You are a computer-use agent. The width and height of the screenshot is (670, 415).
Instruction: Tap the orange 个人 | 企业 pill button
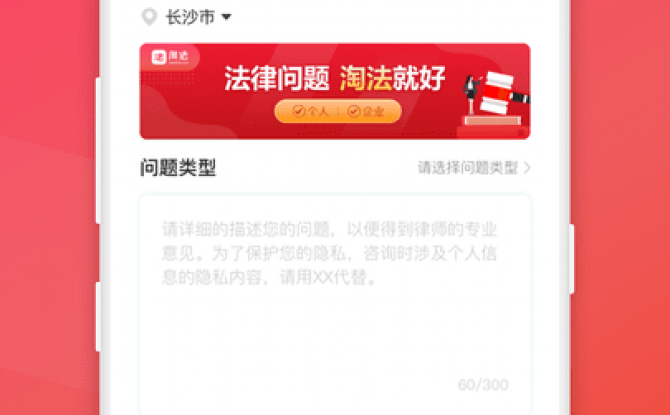[338, 112]
